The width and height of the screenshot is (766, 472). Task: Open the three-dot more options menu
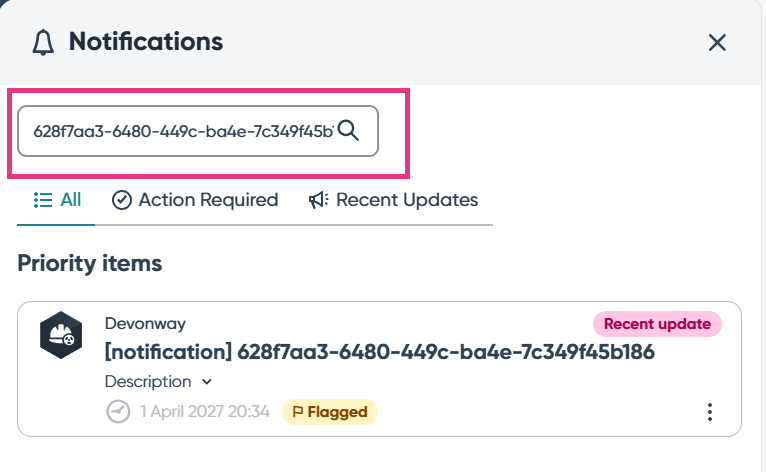click(710, 412)
